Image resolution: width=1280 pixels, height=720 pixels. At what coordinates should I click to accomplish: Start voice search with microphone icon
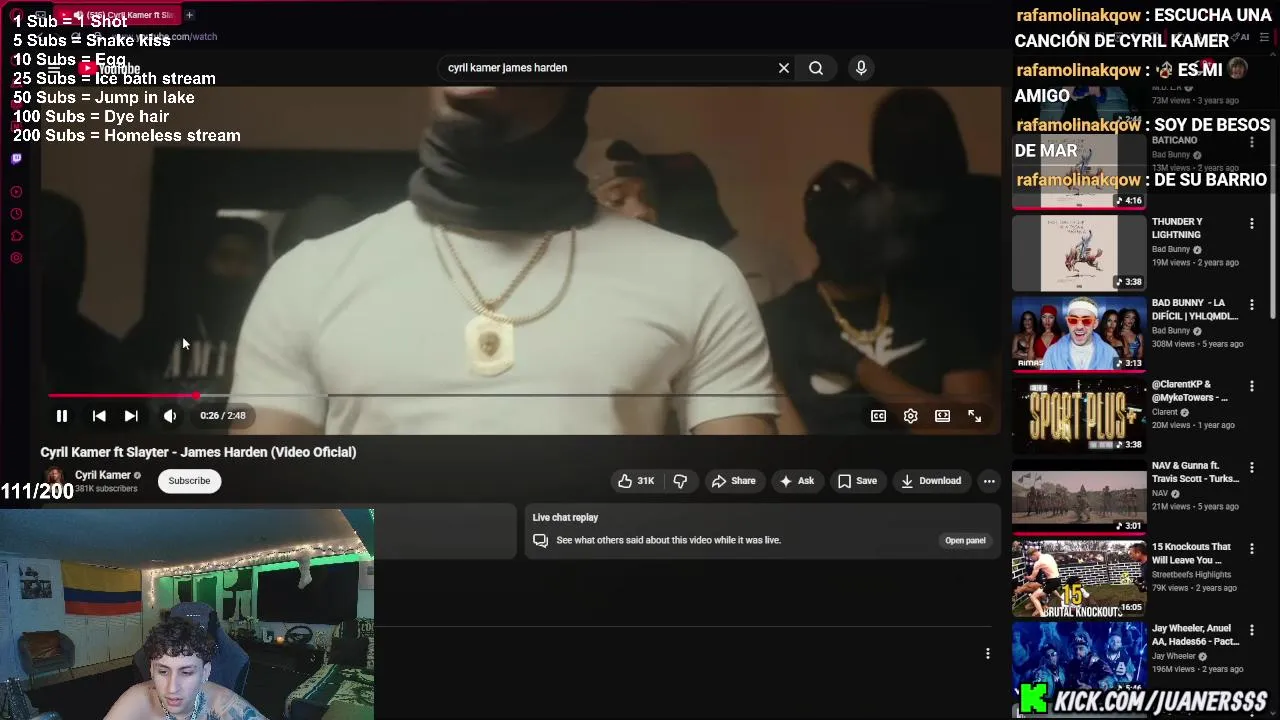[x=861, y=68]
